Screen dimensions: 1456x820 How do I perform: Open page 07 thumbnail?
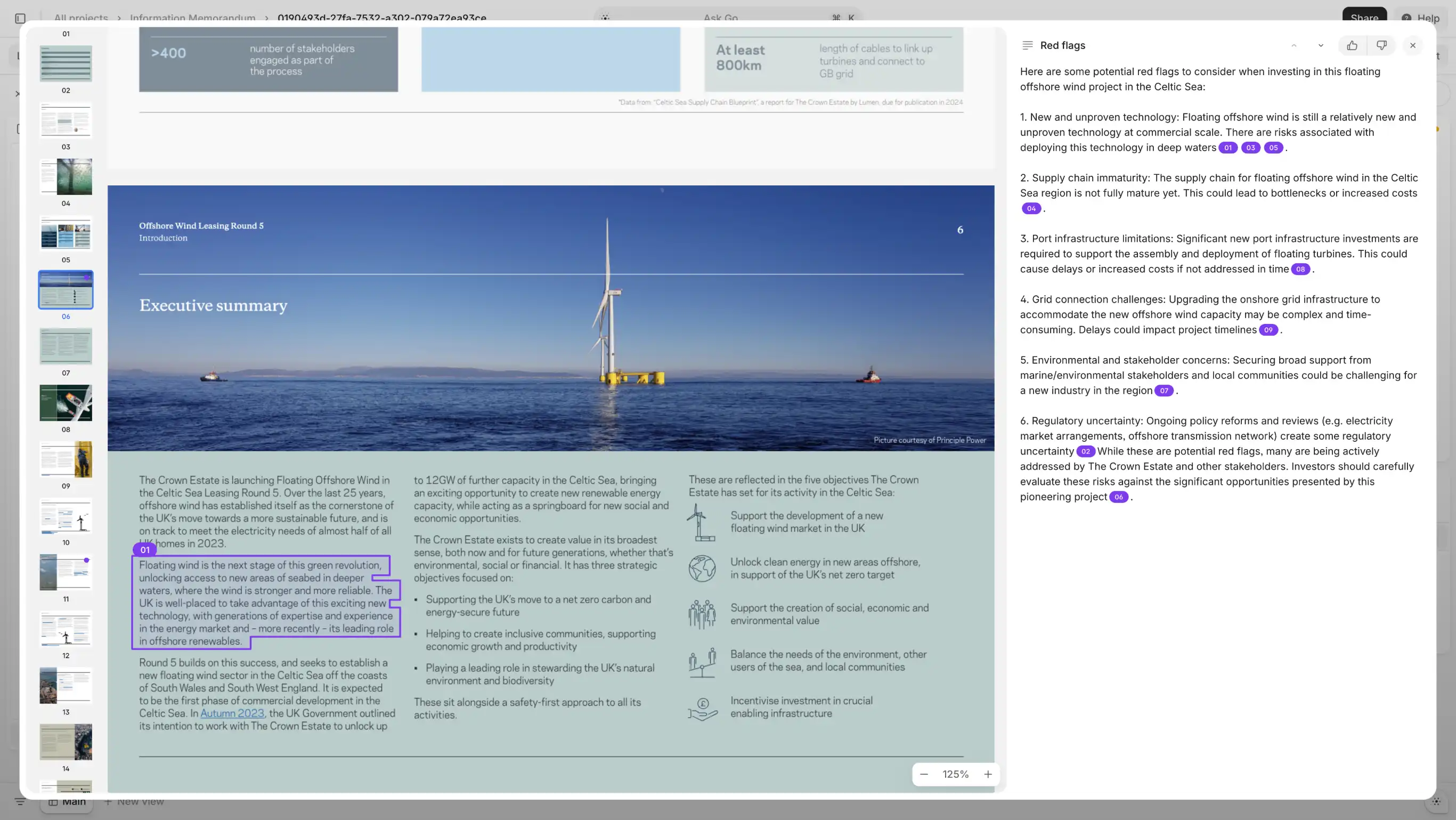66,346
